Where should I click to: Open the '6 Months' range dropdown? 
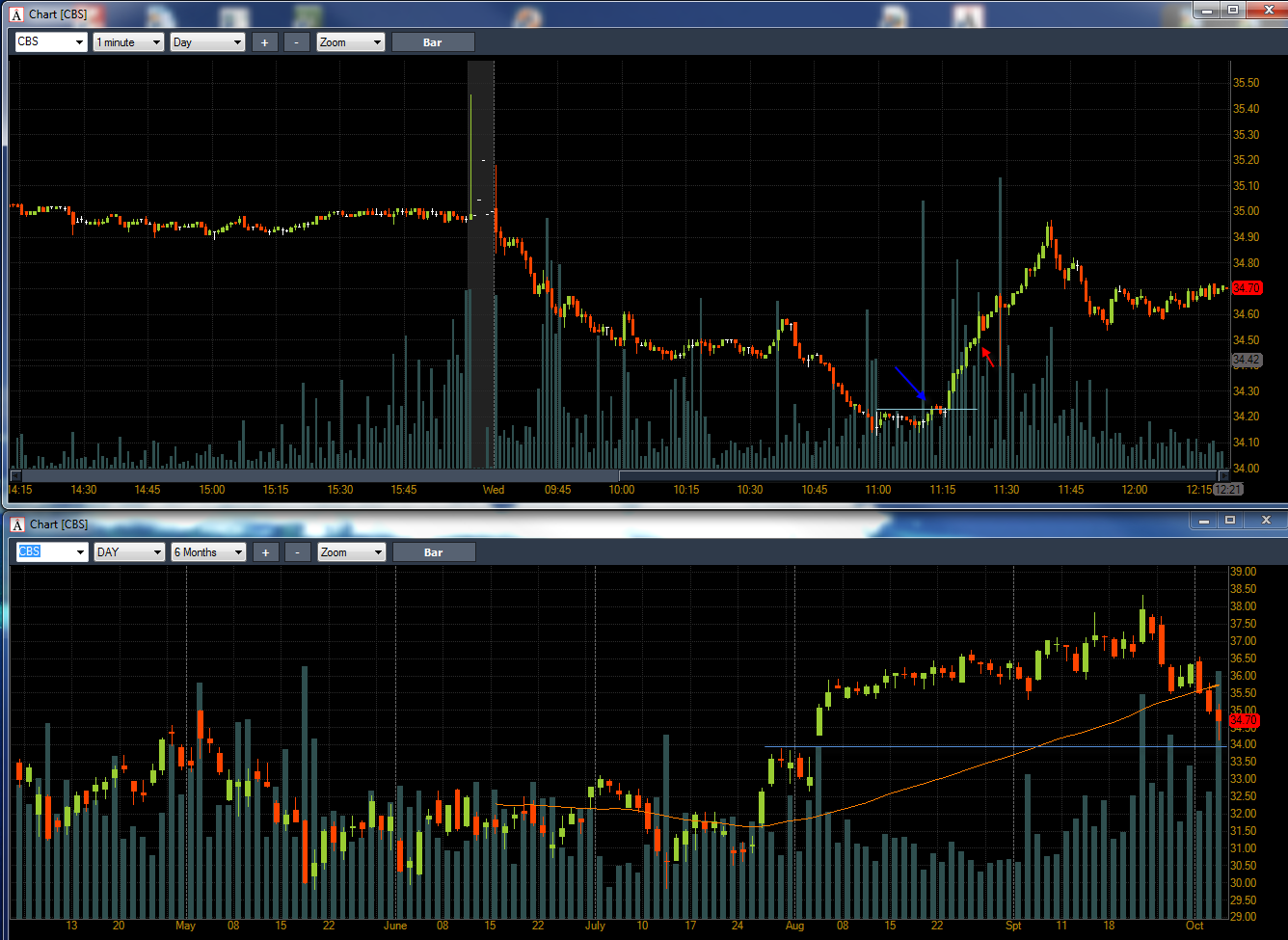click(x=209, y=552)
